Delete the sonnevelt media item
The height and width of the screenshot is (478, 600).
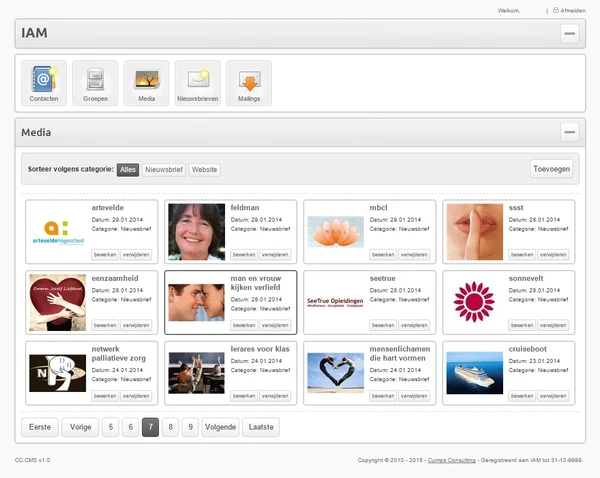tap(553, 325)
